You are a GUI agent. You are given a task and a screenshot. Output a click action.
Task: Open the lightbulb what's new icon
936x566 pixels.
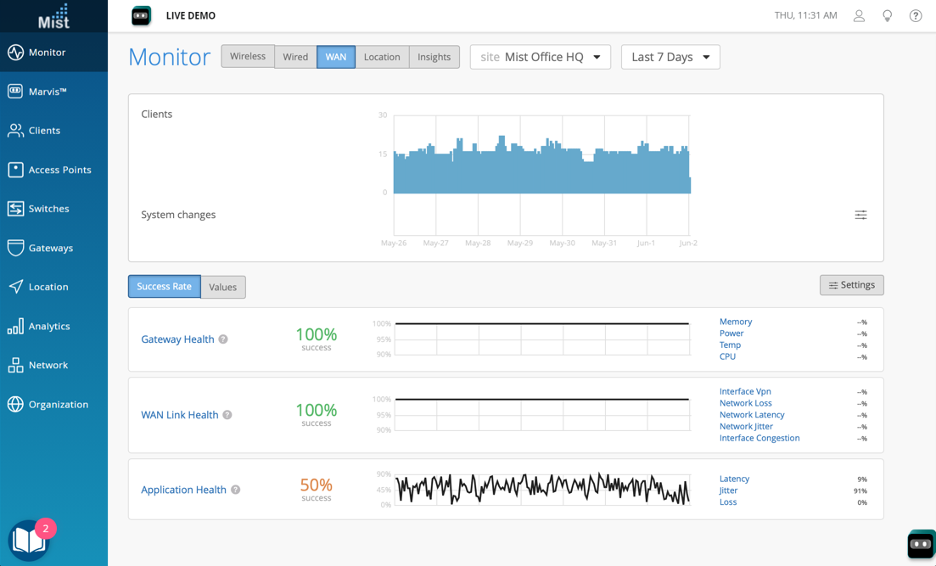coord(887,16)
